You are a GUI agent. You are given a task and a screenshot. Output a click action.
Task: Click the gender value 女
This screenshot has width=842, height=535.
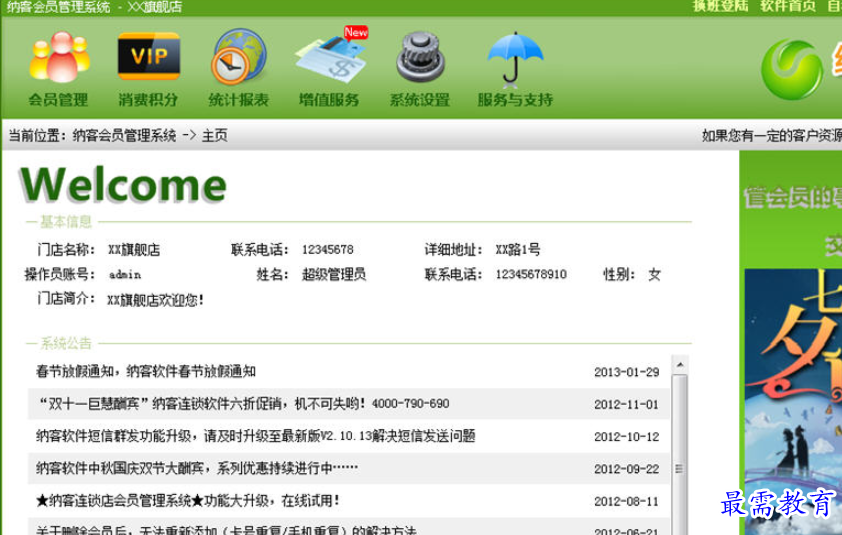click(654, 274)
